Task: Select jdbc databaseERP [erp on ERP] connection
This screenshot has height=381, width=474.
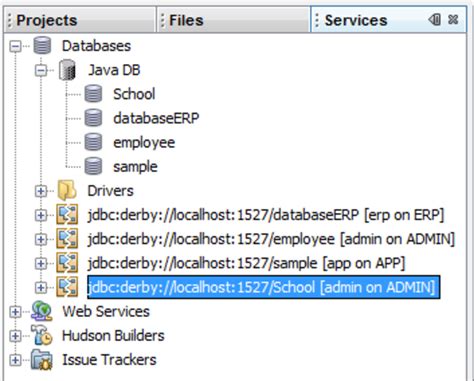Action: [x=266, y=215]
